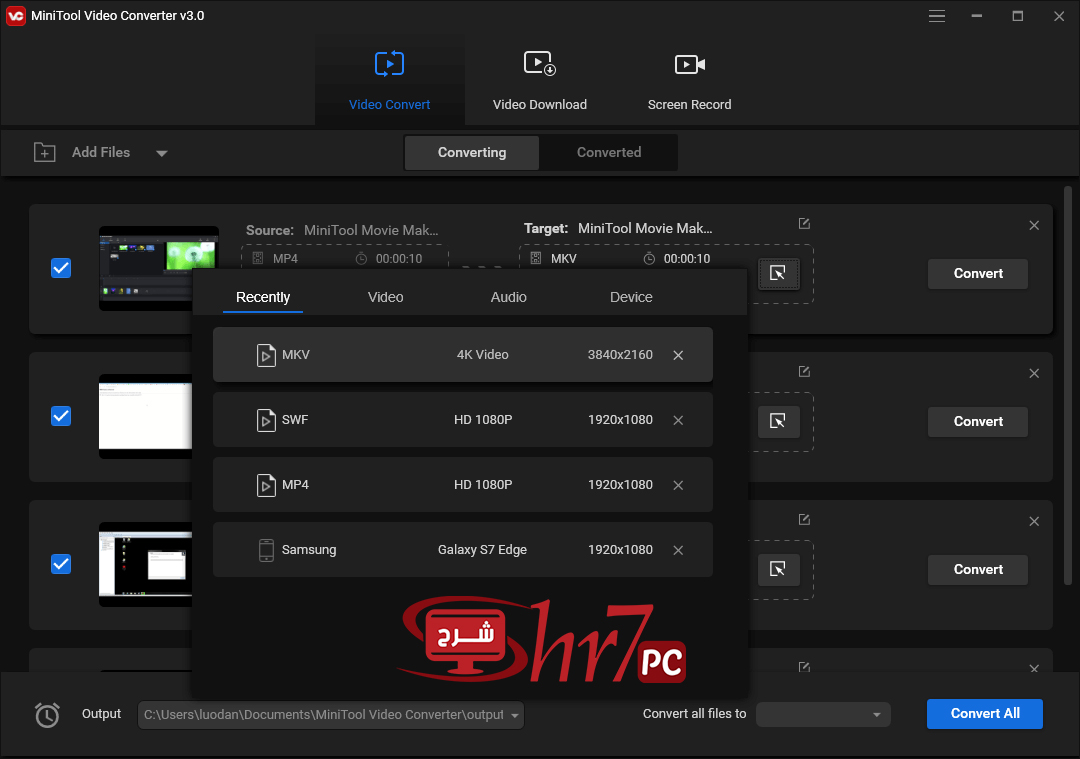Image resolution: width=1080 pixels, height=759 pixels.
Task: Open format chooser for the second file
Action: pyautogui.click(x=778, y=422)
